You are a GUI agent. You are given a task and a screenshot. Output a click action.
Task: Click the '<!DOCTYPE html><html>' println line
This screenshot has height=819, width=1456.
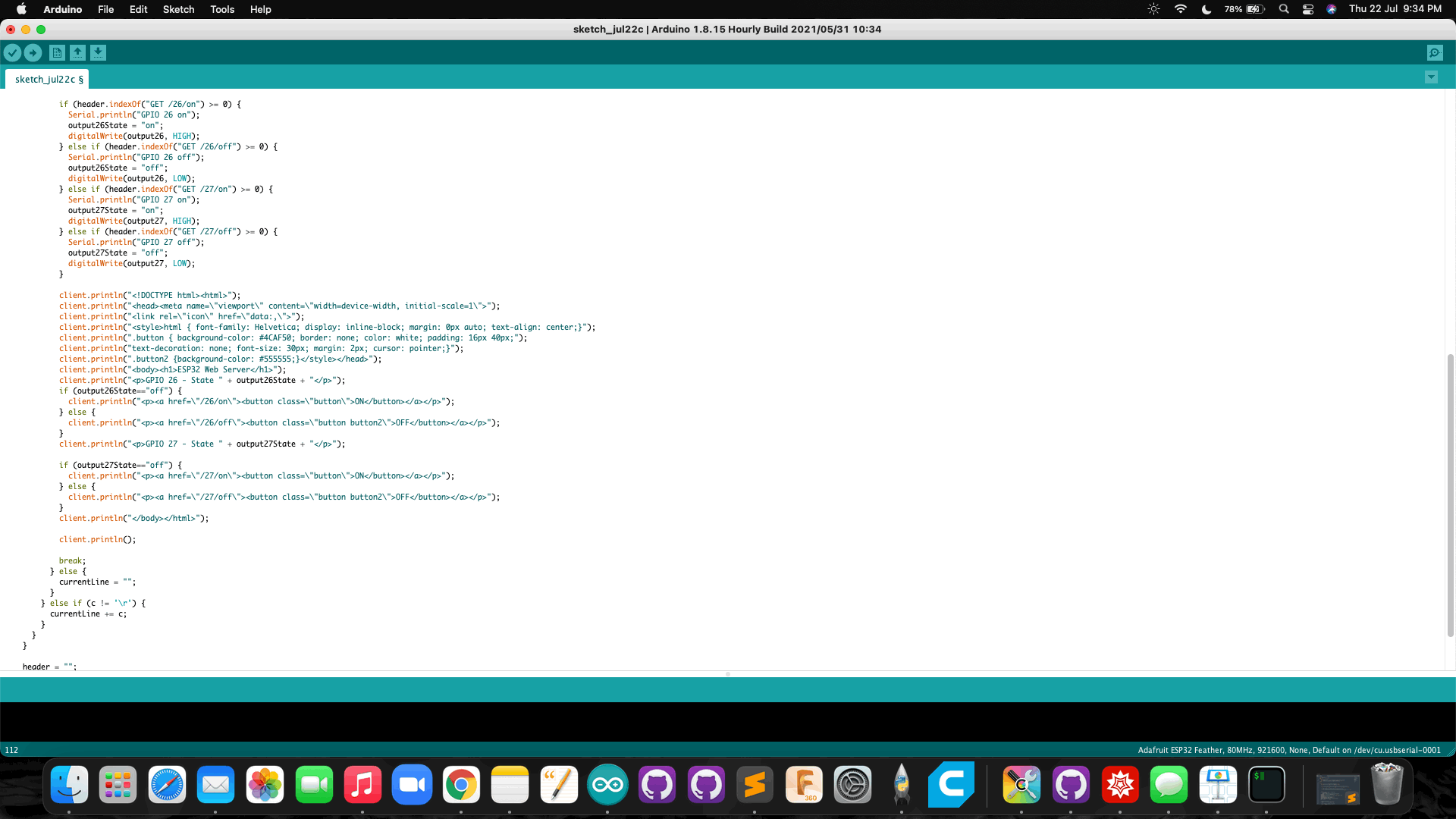click(149, 296)
